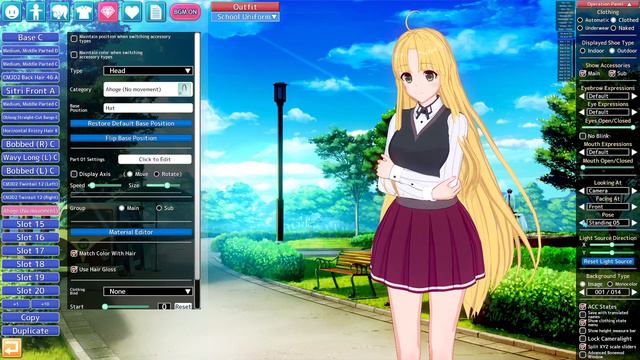The width and height of the screenshot is (640, 360).
Task: Open the Type dropdown showing Head
Action: click(148, 71)
